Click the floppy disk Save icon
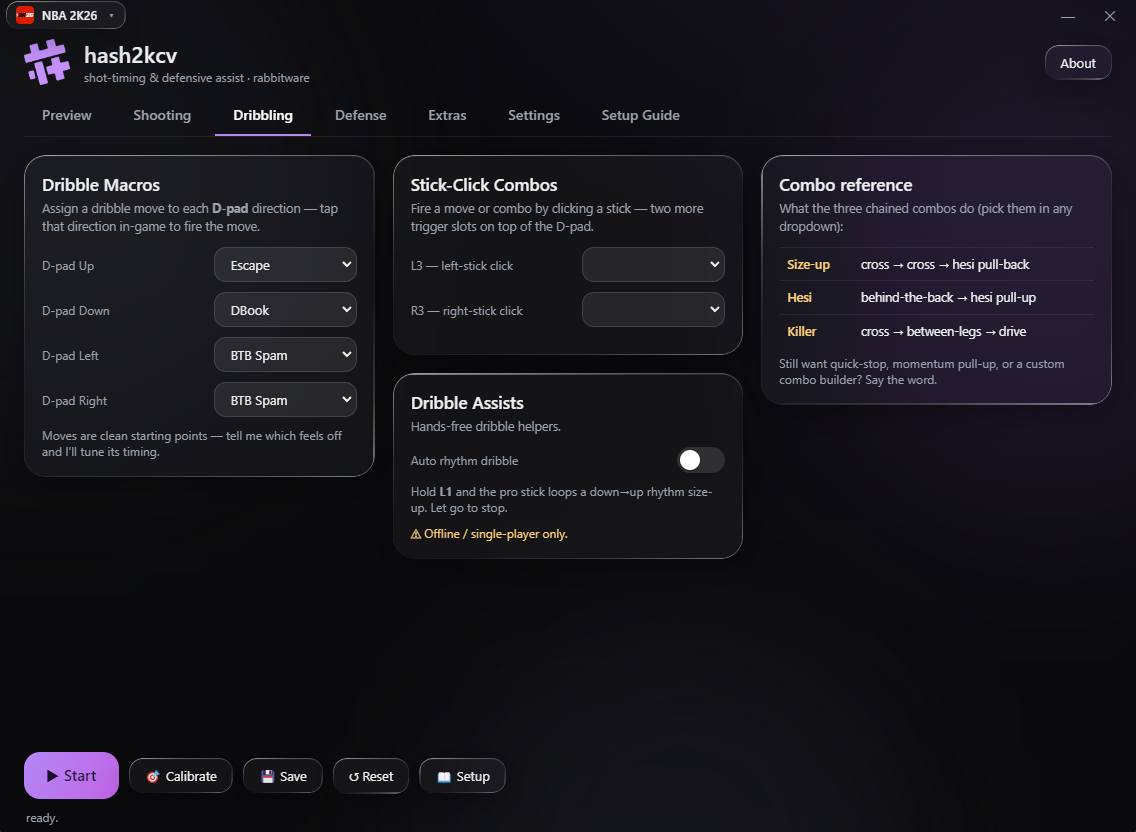Image resolution: width=1136 pixels, height=832 pixels. [x=267, y=777]
